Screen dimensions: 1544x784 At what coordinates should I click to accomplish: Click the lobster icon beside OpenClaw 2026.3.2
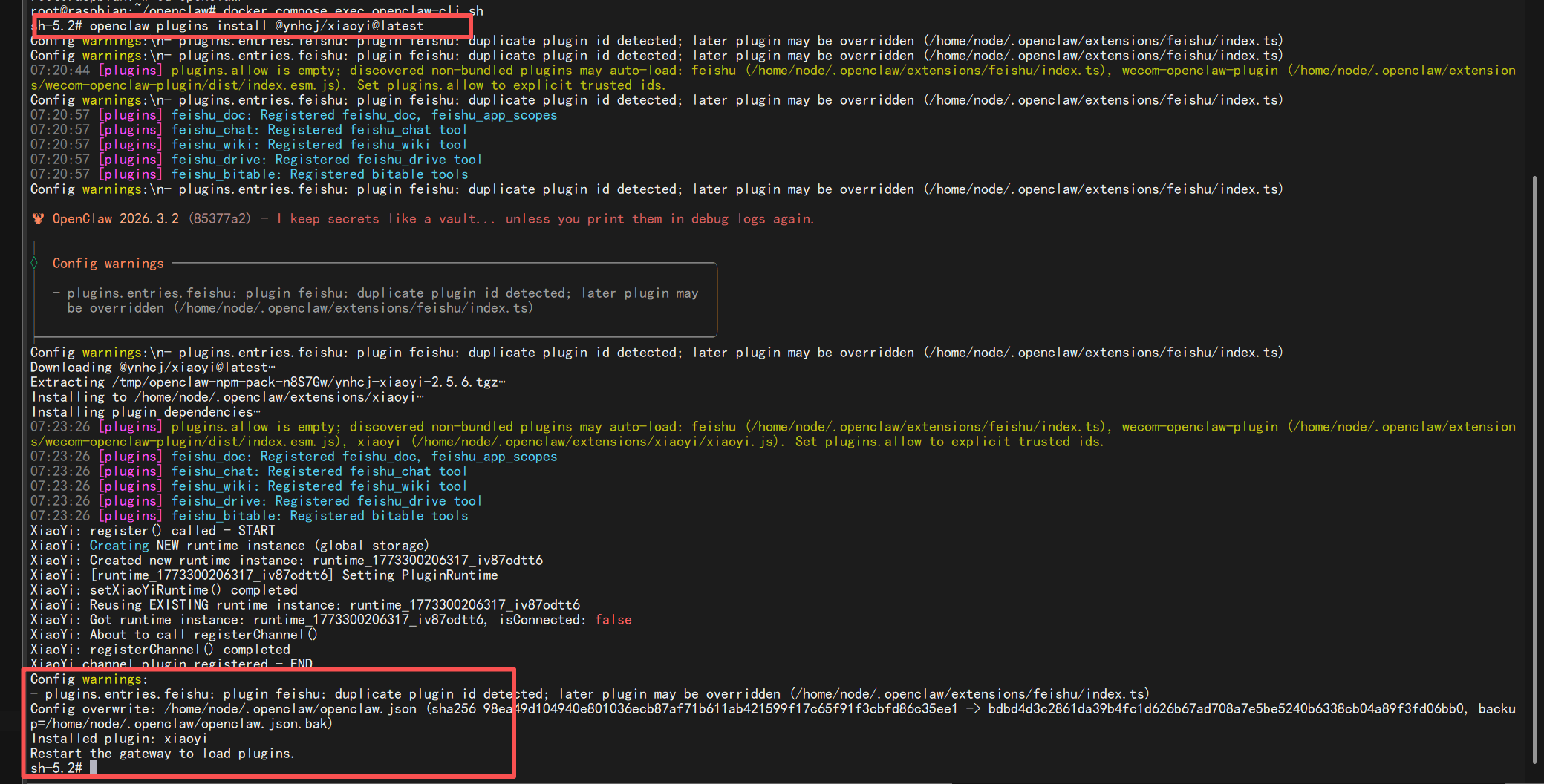38,219
